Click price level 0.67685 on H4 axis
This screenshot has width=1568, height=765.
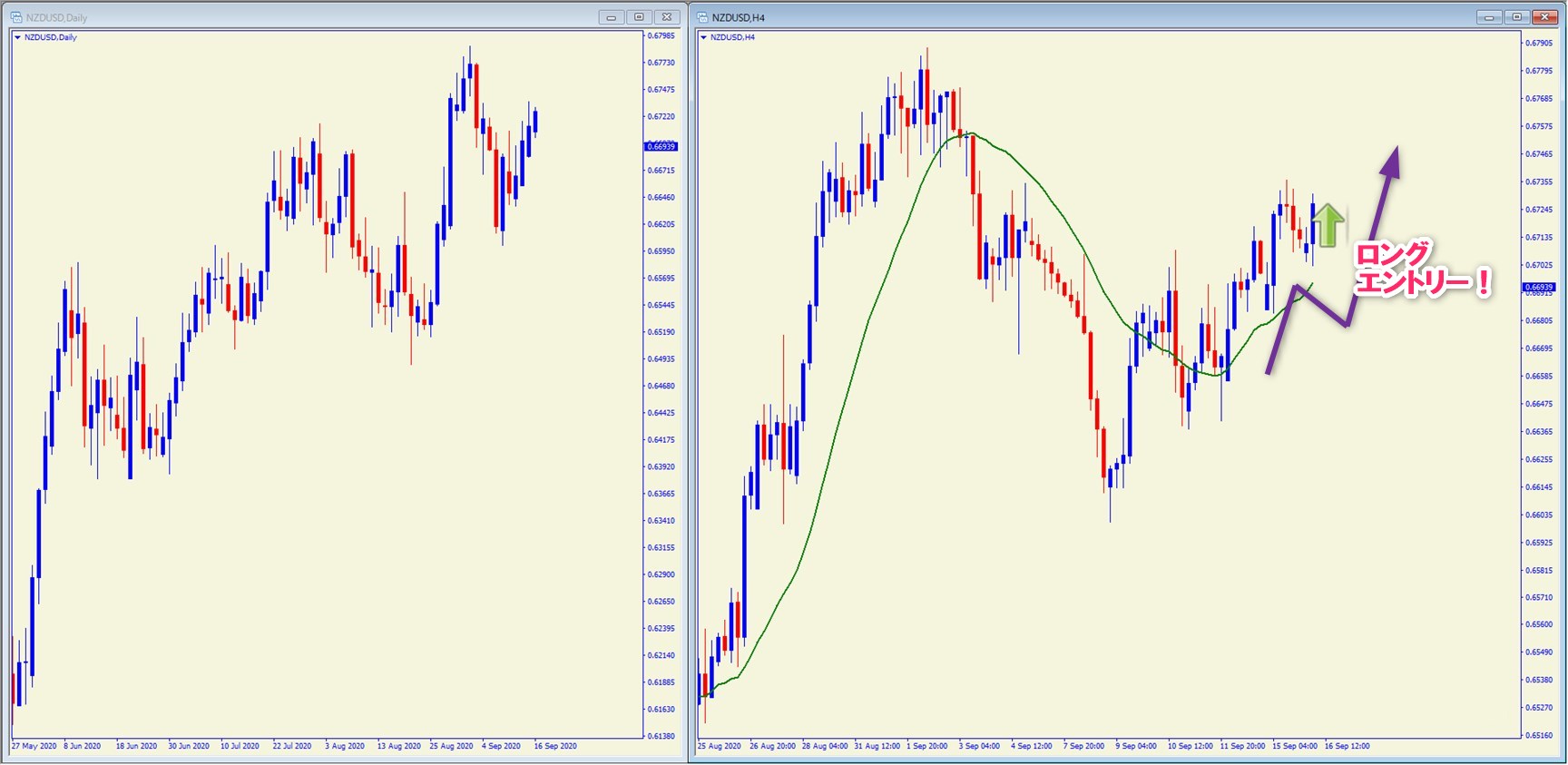tap(1539, 99)
